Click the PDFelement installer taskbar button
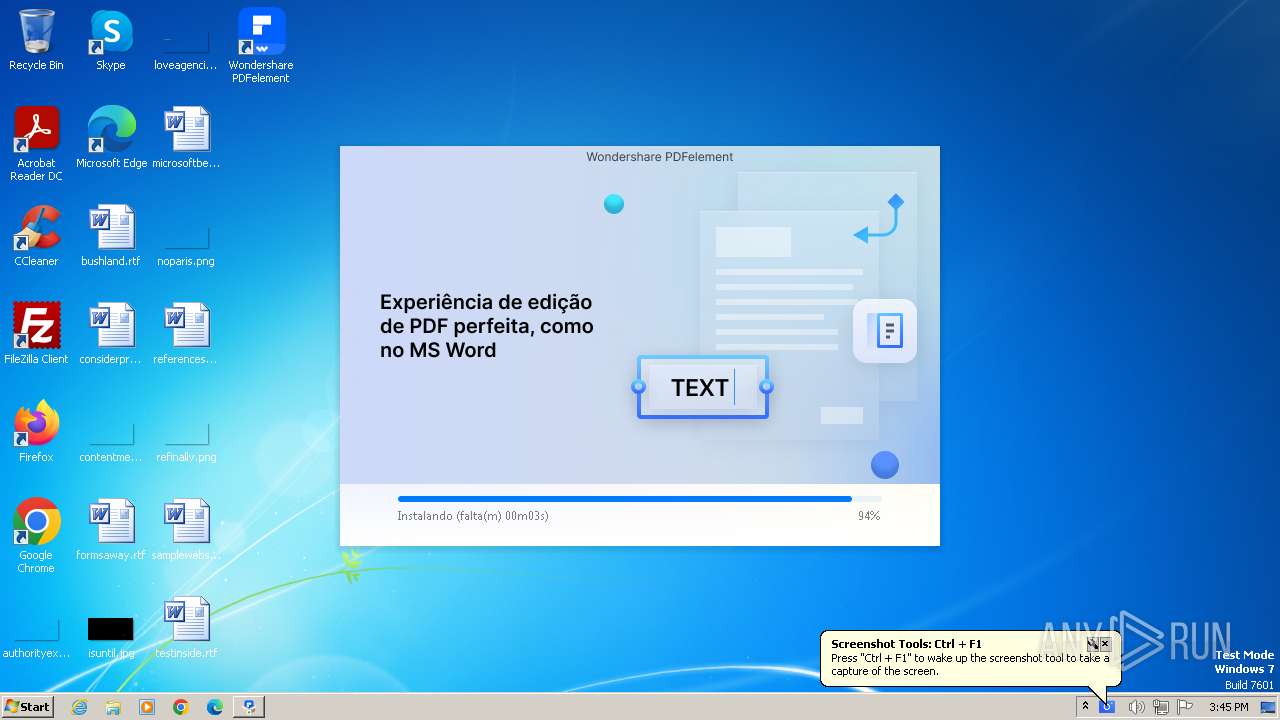Screen dimensions: 1280x720 coord(248,707)
